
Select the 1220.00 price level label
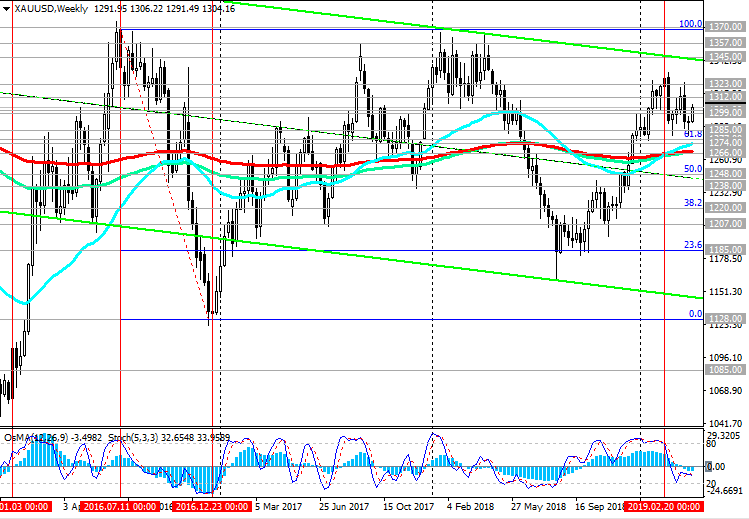pos(726,208)
